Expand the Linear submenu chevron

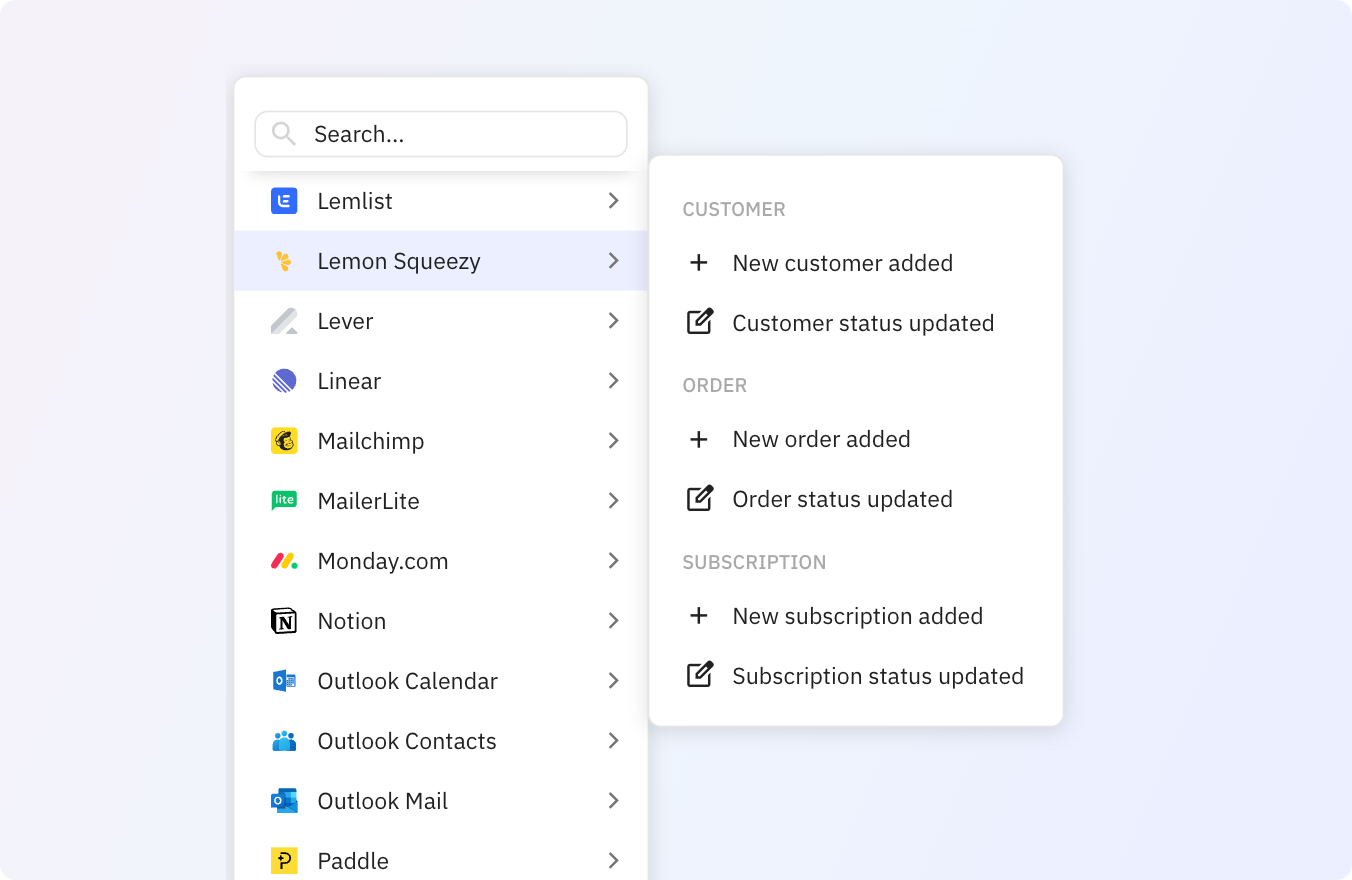[614, 381]
